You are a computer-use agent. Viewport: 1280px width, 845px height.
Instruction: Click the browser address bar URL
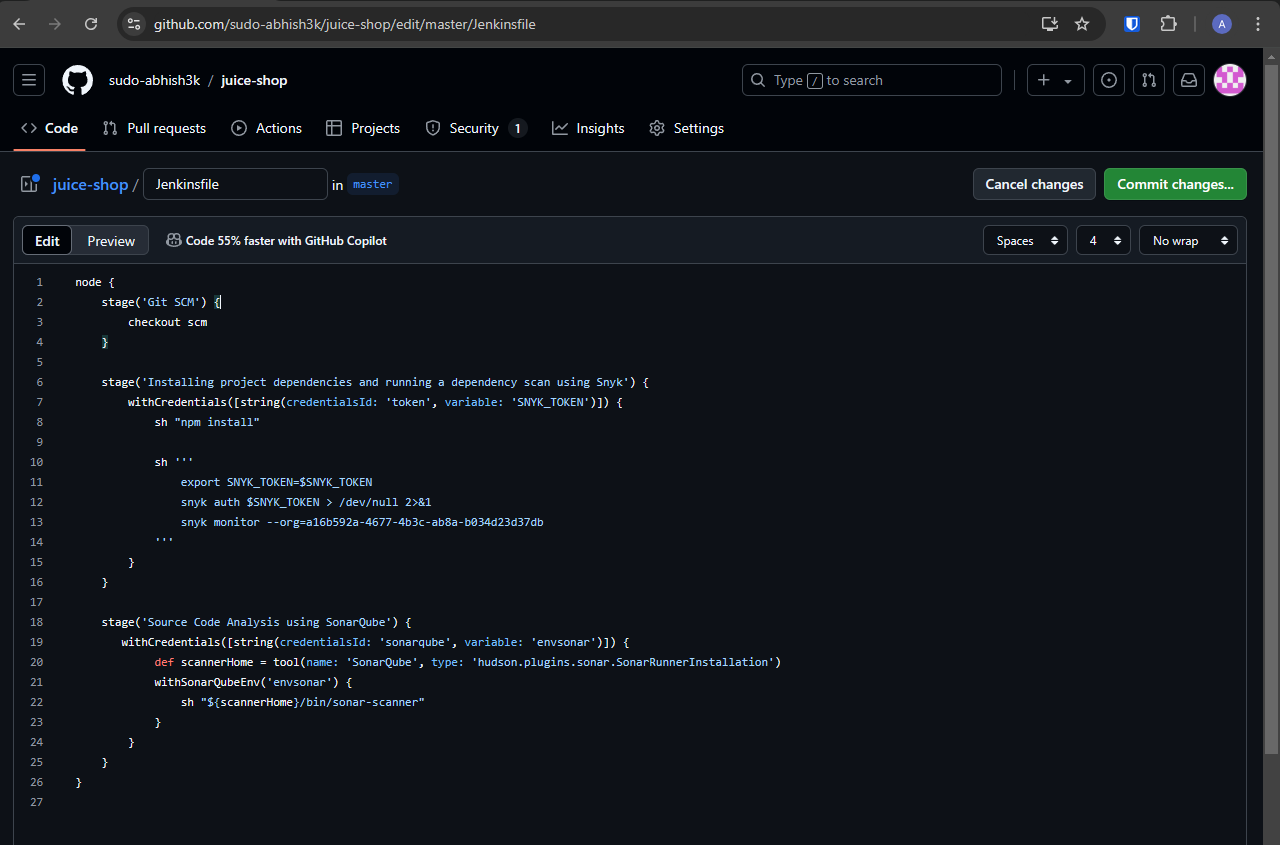pyautogui.click(x=345, y=24)
